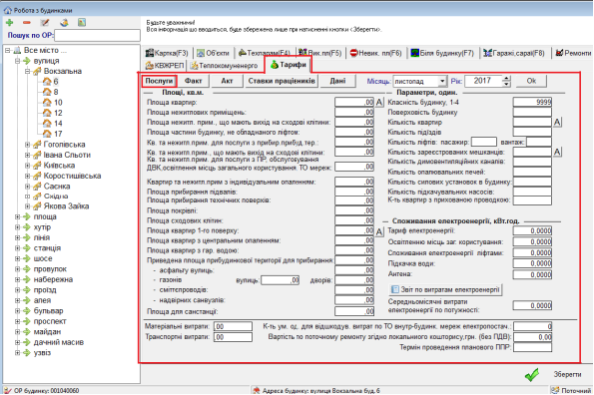Click the fourth toolbar icon with globe
Screen dimensions: 594x395
64,23
